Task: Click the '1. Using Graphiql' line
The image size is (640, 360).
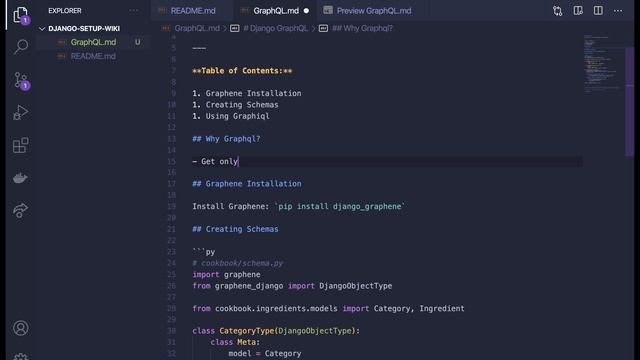Action: [x=231, y=116]
